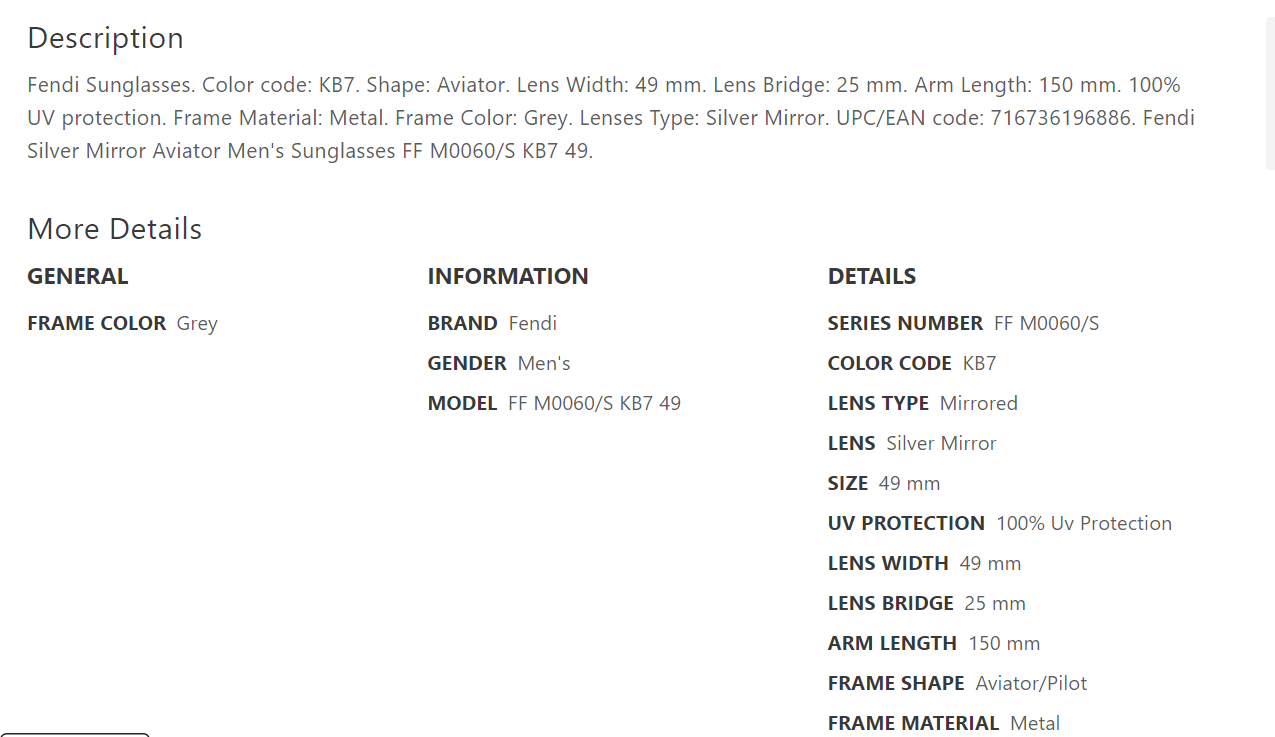This screenshot has width=1275, height=737.
Task: Click the LENS BRIDGE 25 mm entry
Action: click(x=927, y=603)
